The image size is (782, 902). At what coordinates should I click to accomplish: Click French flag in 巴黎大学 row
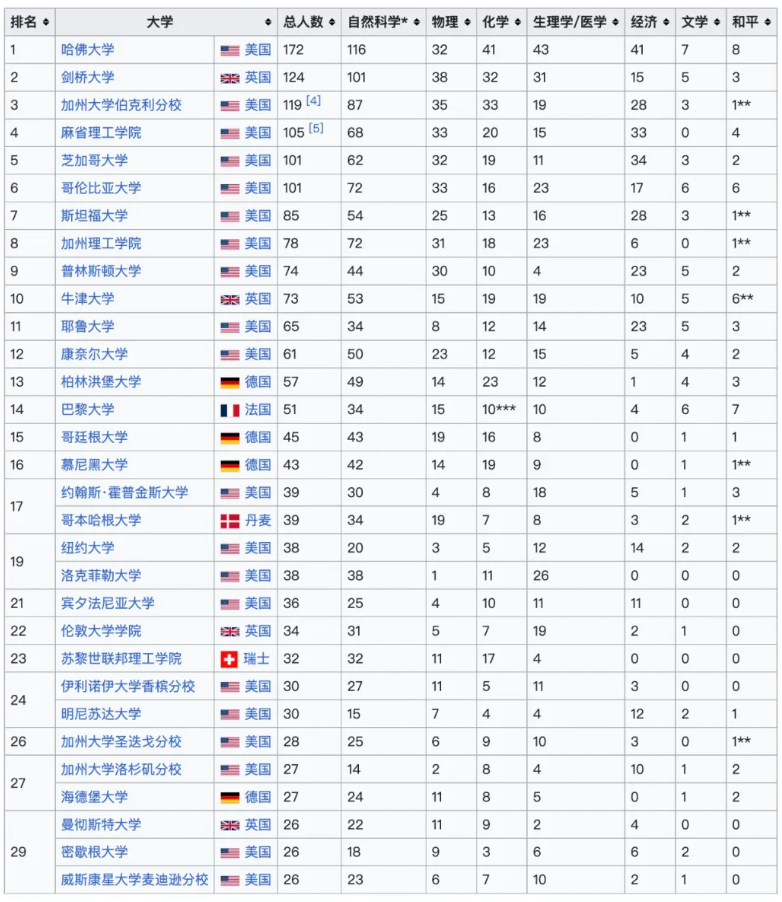[x=230, y=410]
